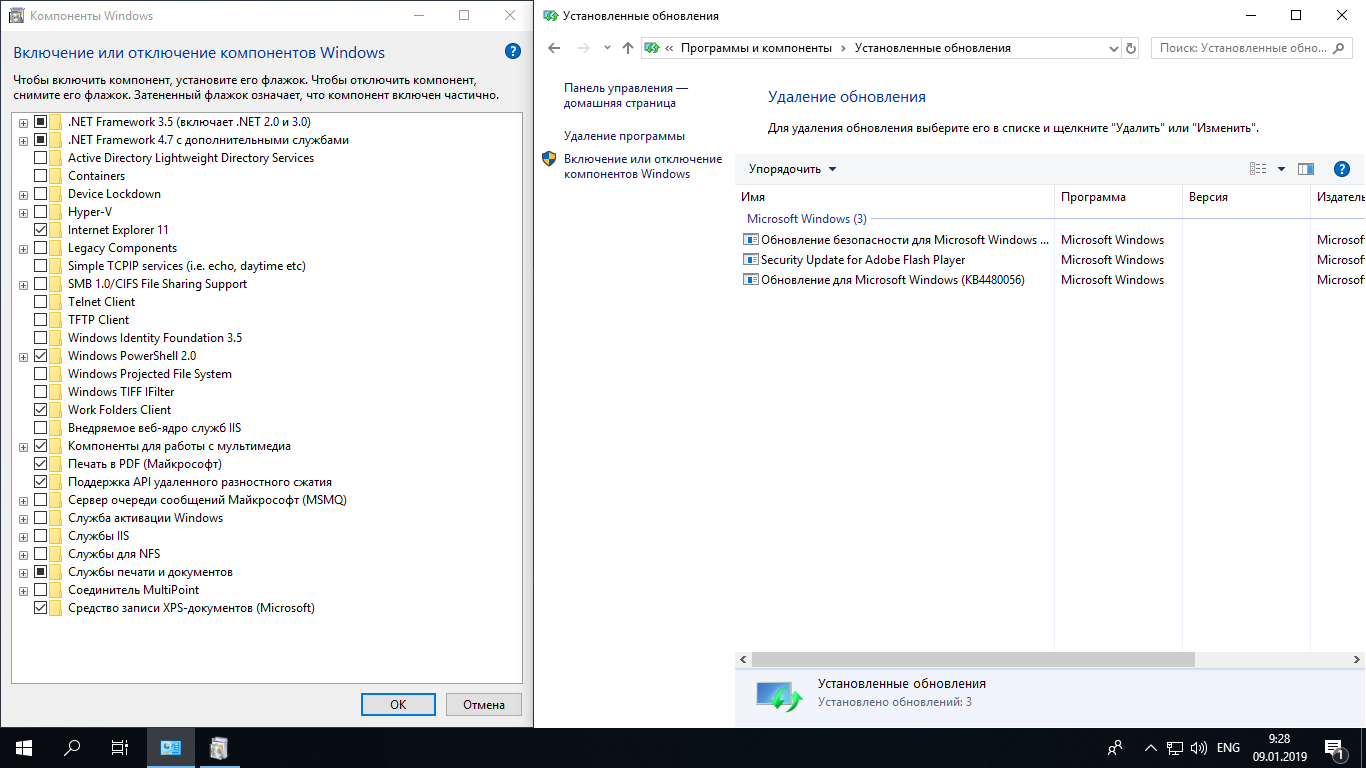Go up one level with the up arrow
This screenshot has height=768, width=1366.
pyautogui.click(x=627, y=48)
